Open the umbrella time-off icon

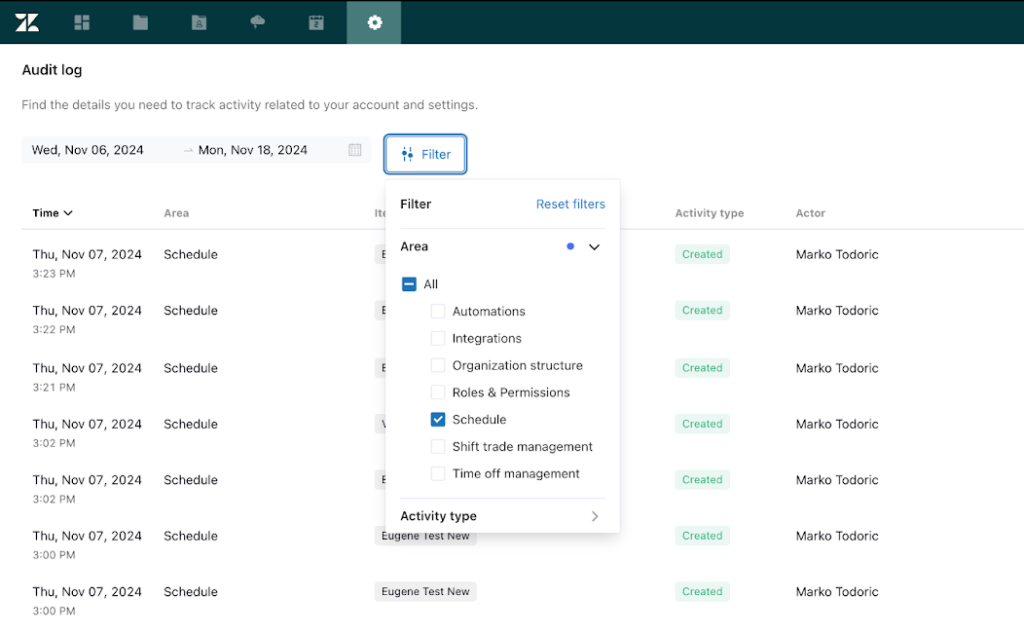pyautogui.click(x=257, y=22)
